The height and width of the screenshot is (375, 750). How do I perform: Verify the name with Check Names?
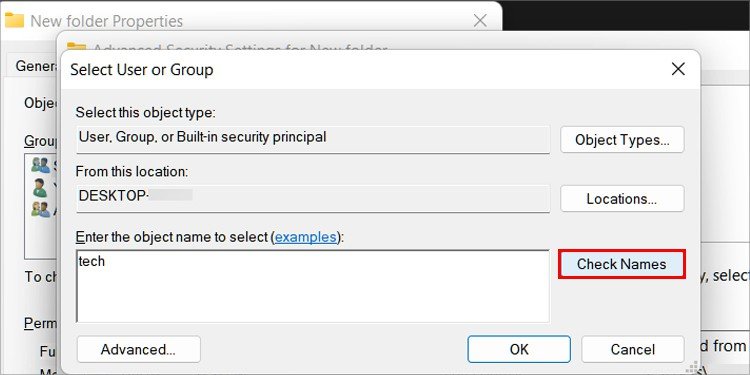pos(621,264)
